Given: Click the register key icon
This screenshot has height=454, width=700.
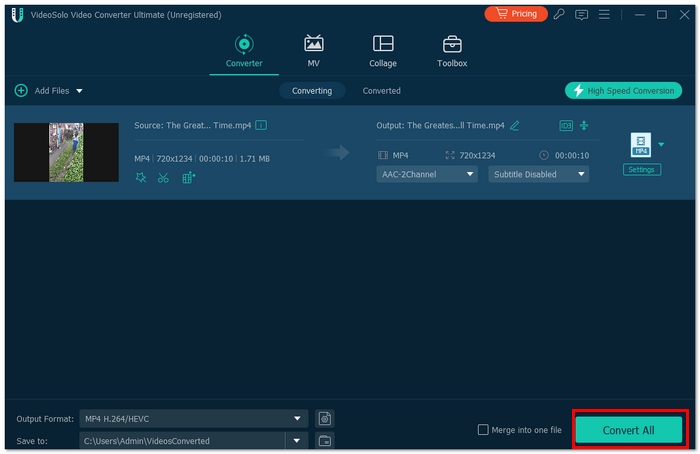Looking at the screenshot, I should (x=559, y=15).
